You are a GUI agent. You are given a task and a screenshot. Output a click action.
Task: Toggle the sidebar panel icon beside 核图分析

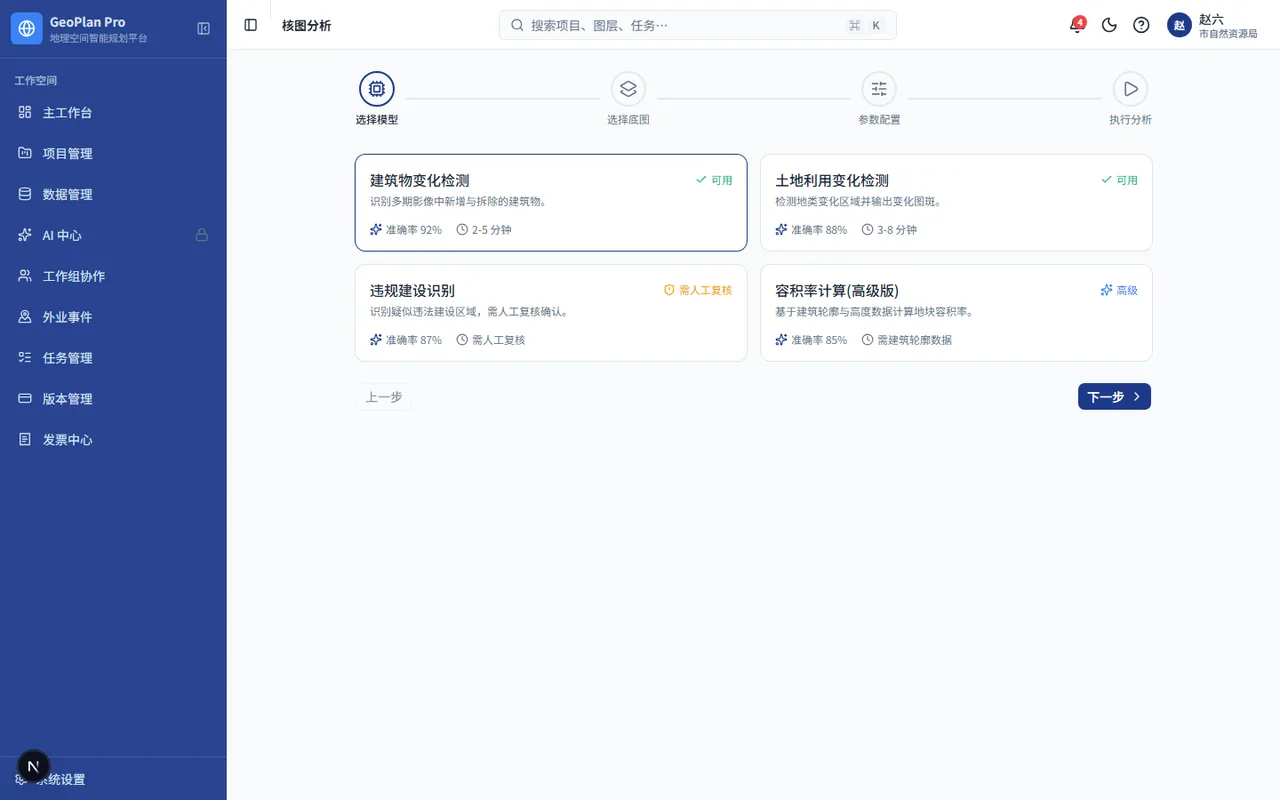pos(251,25)
